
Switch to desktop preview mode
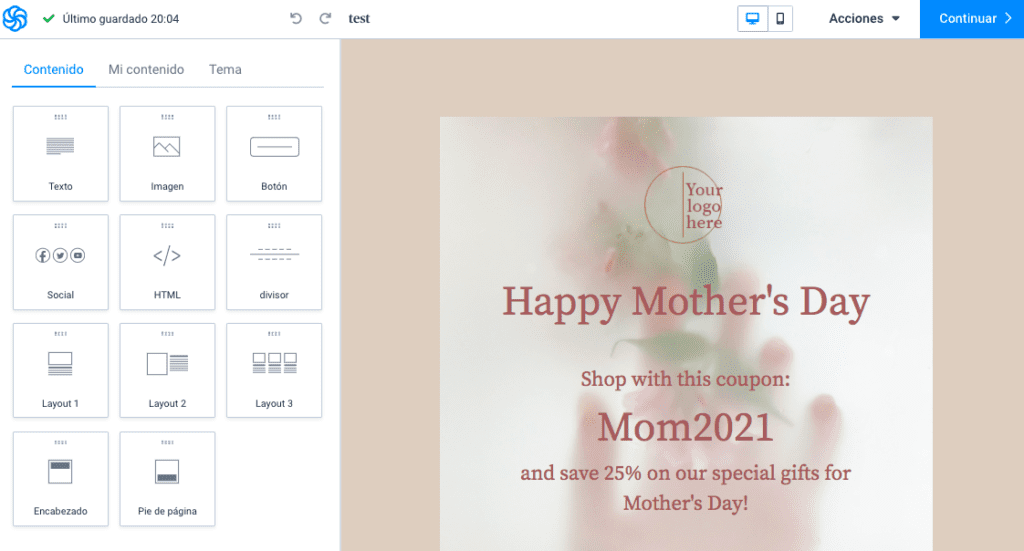tap(752, 18)
